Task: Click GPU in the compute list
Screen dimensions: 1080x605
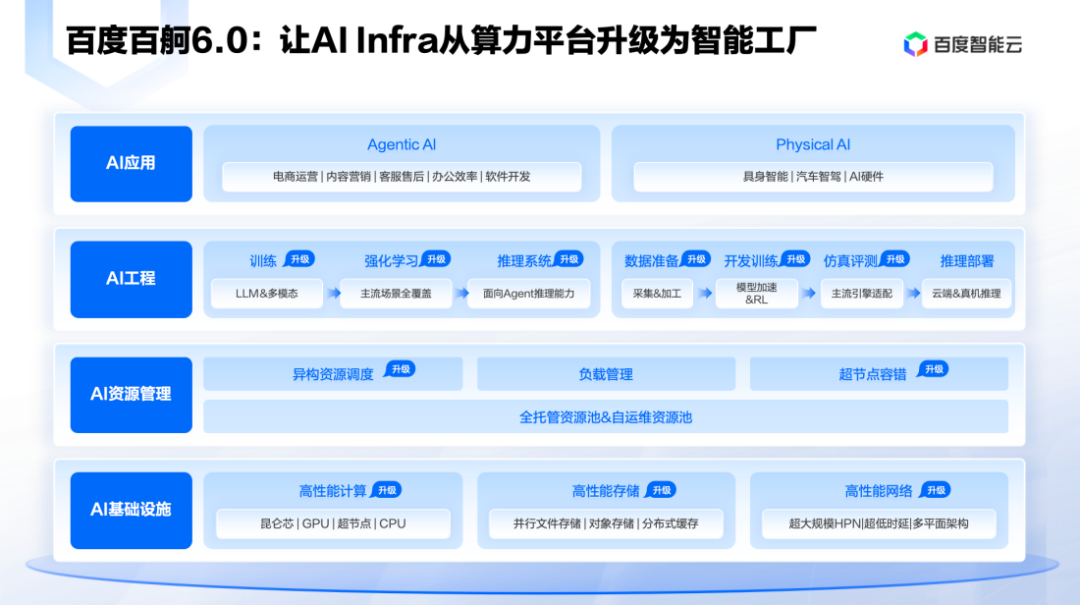Action: tap(315, 524)
